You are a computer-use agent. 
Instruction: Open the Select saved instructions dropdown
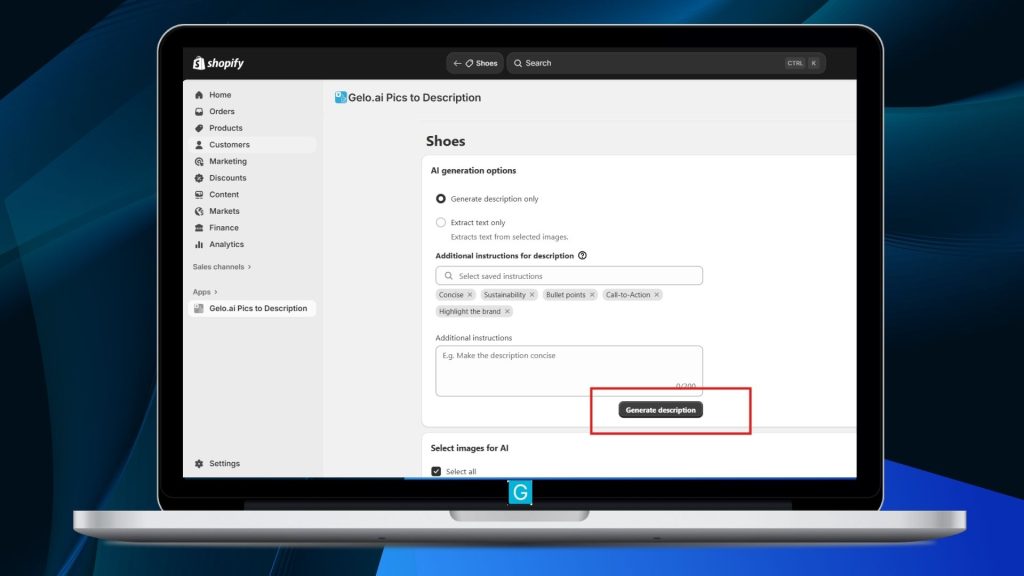click(x=569, y=276)
